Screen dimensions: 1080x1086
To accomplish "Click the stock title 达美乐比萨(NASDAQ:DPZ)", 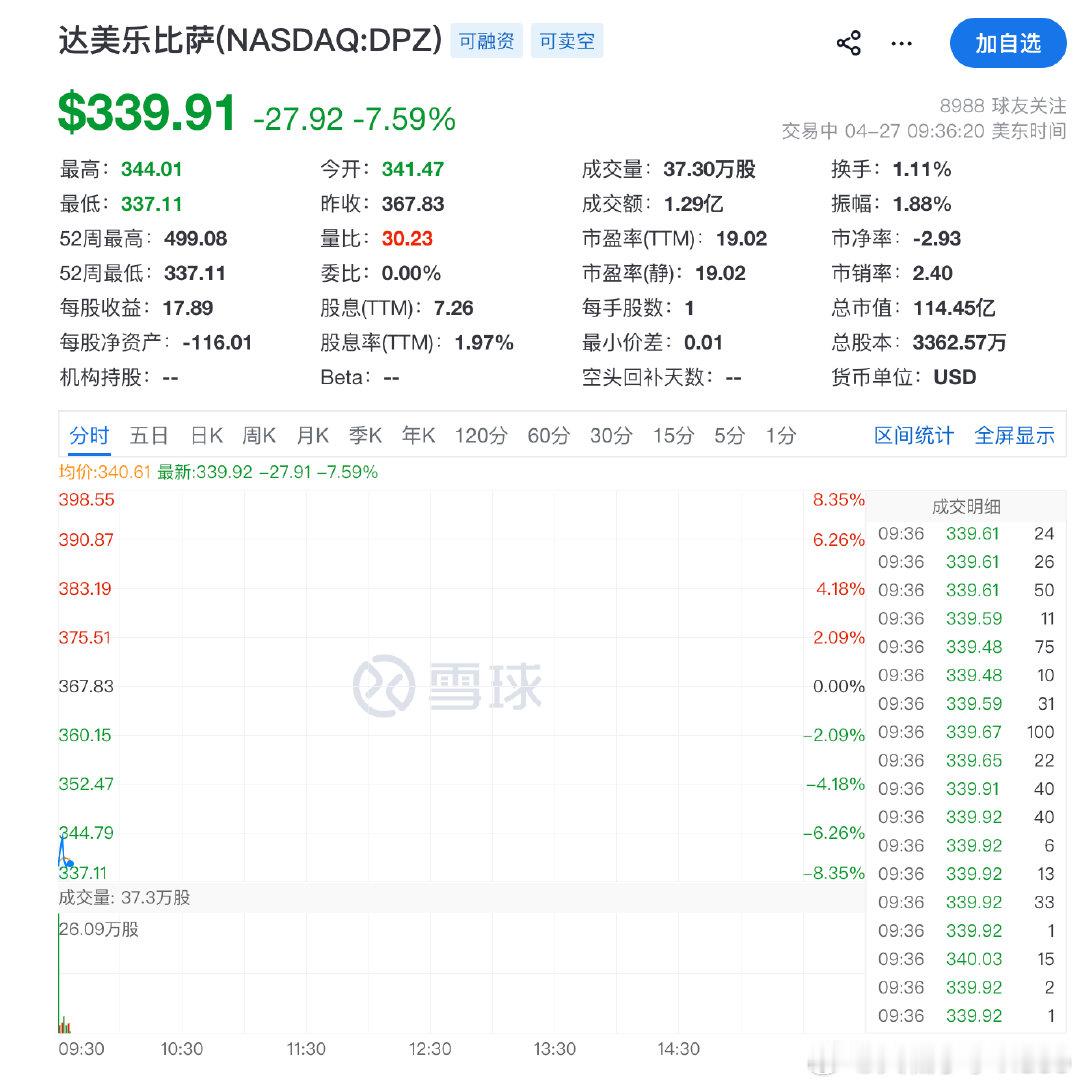I will click(x=250, y=40).
